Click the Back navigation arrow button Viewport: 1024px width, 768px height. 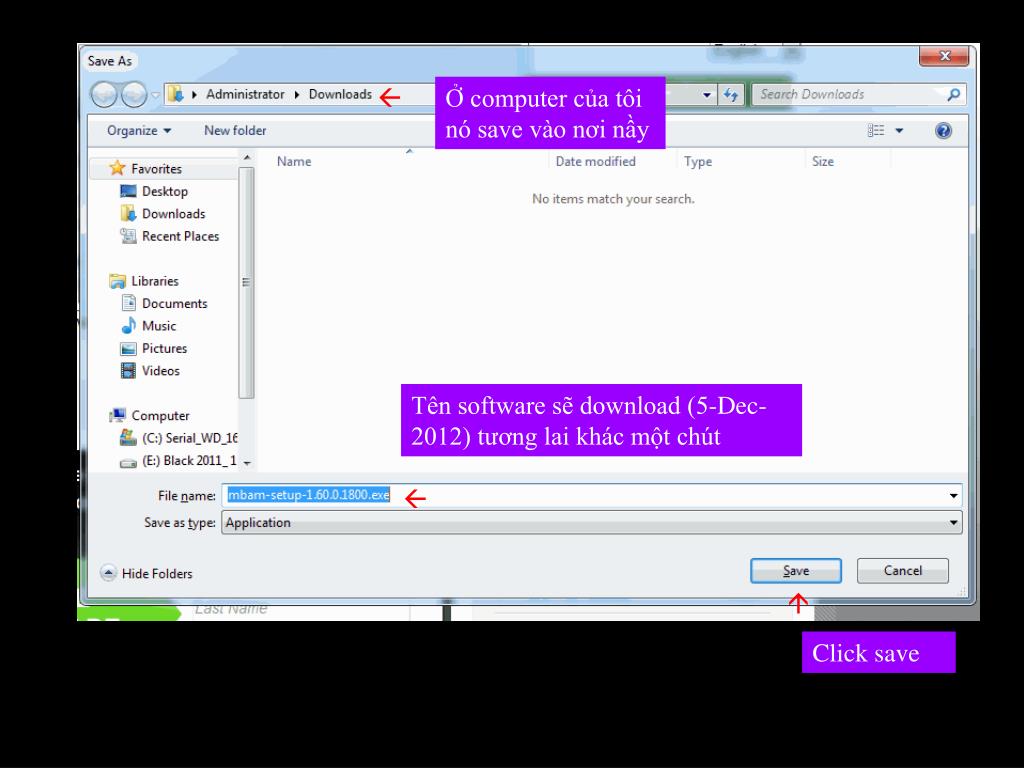104,95
